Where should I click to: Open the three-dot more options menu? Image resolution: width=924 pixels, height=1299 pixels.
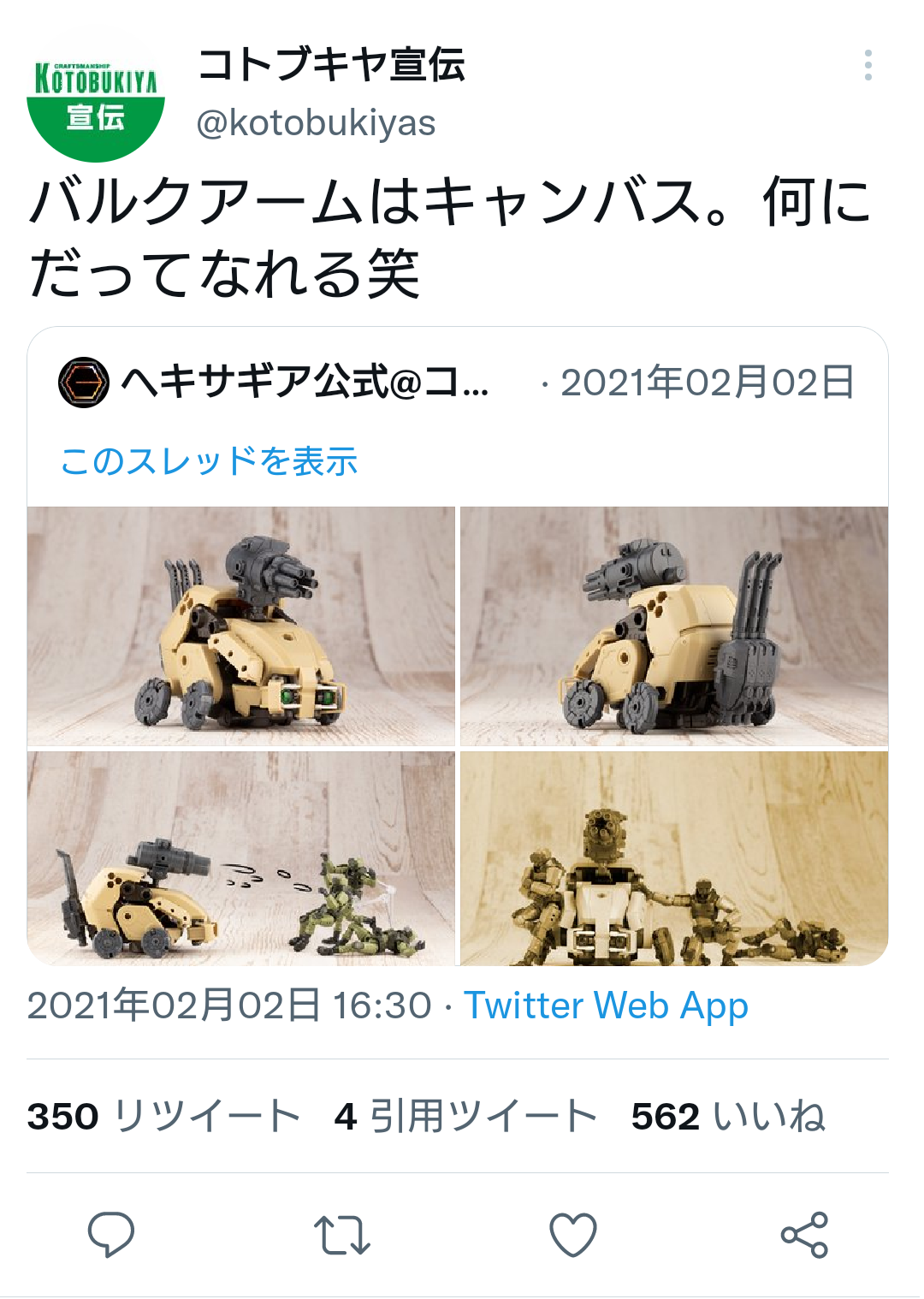point(868,65)
